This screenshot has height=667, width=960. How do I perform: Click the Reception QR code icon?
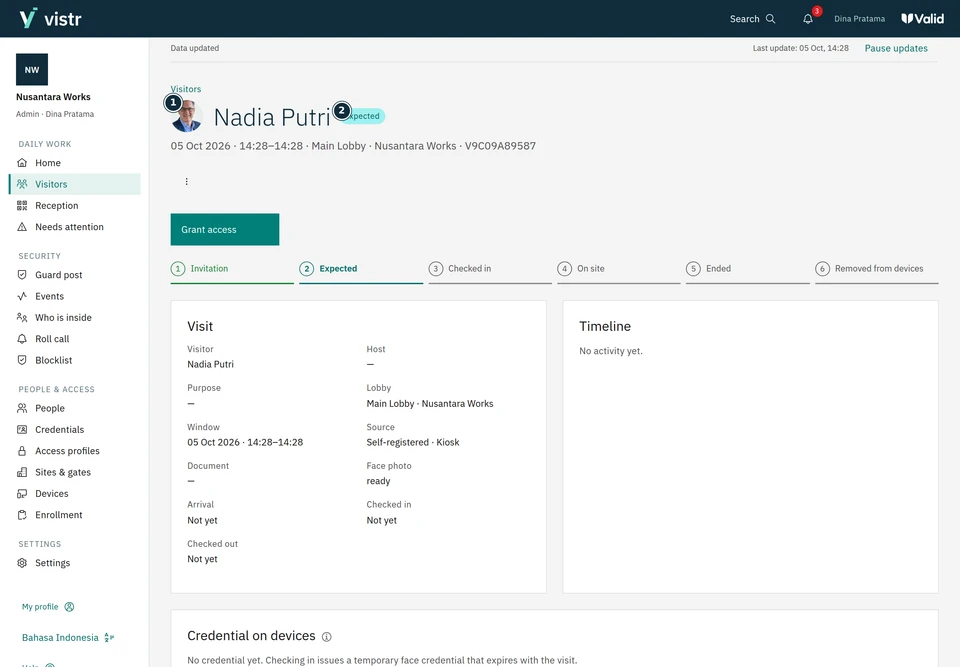pyautogui.click(x=22, y=206)
